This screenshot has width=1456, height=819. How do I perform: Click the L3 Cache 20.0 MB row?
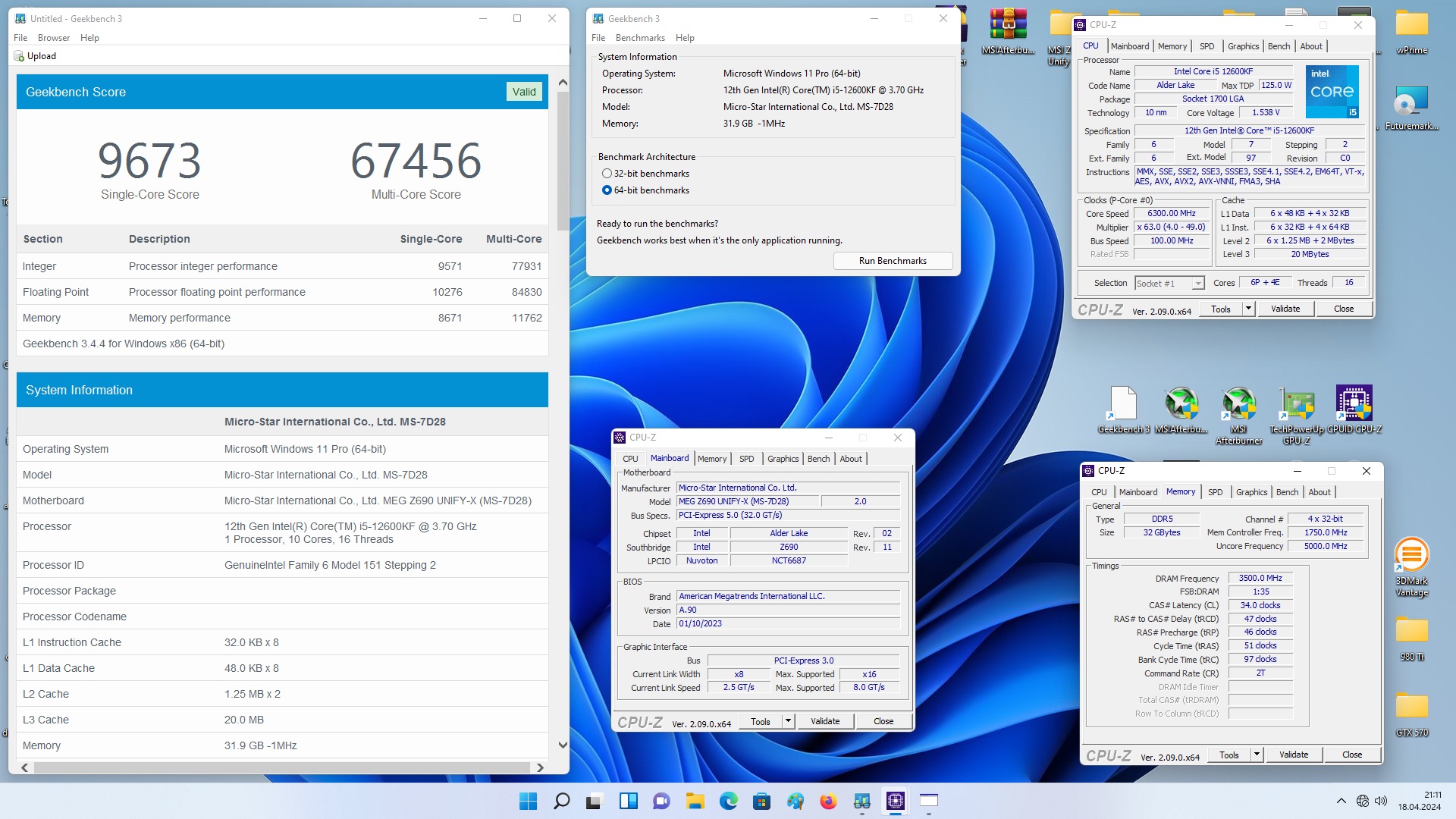coord(282,720)
